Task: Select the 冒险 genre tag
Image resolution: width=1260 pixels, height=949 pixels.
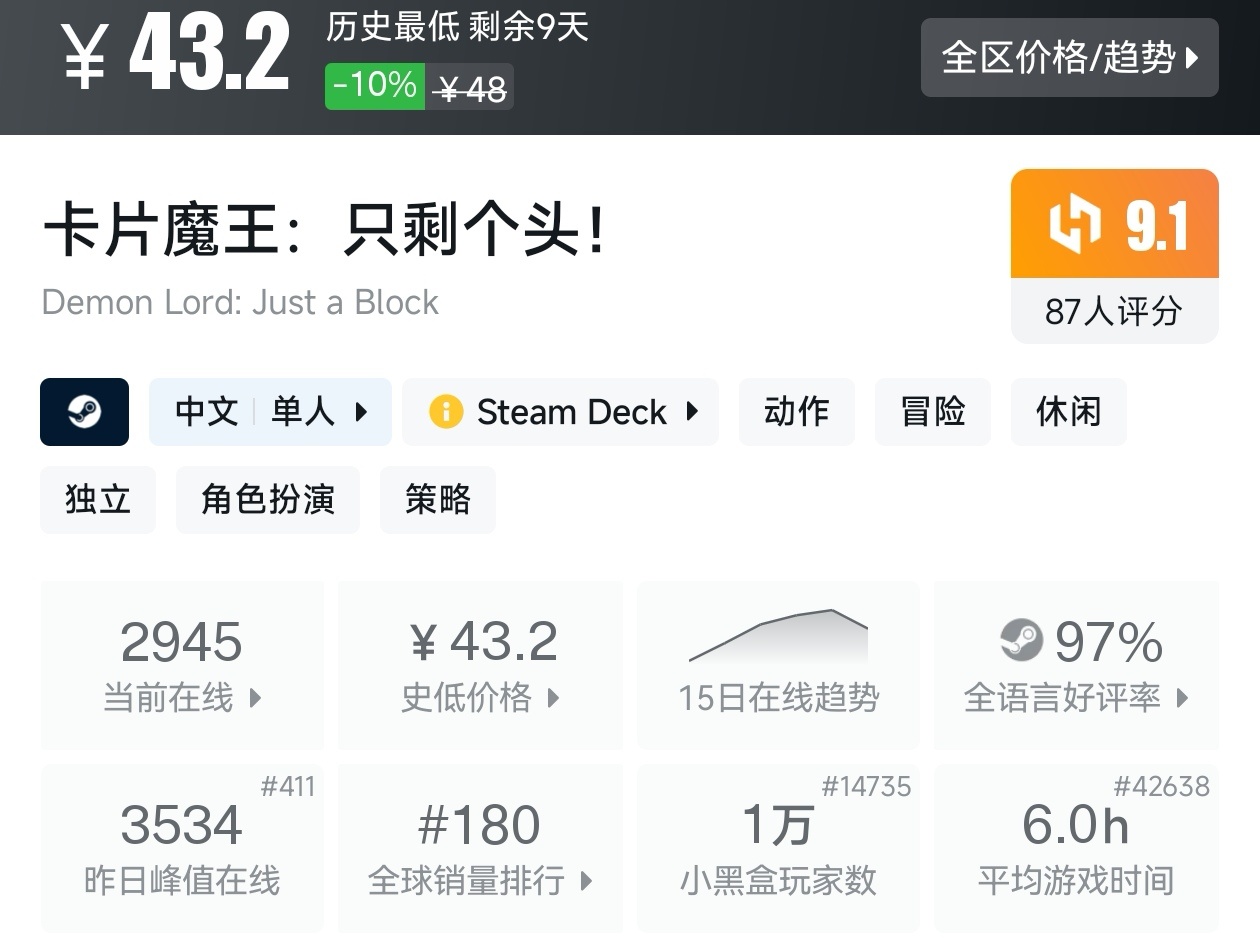Action: pyautogui.click(x=933, y=412)
